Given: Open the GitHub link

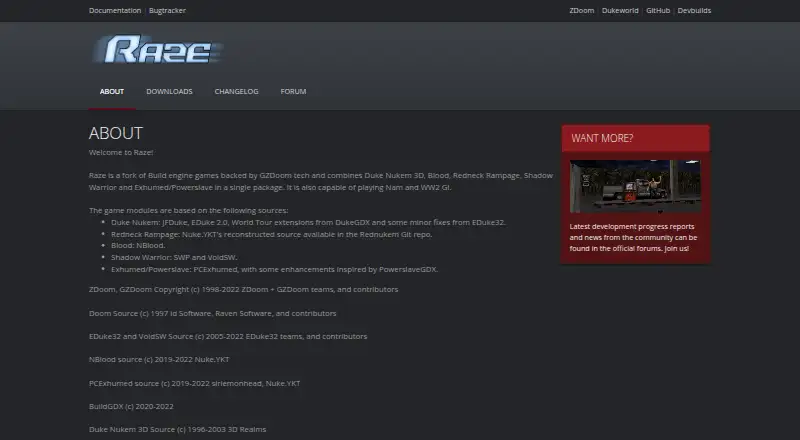Looking at the screenshot, I should click(x=658, y=10).
